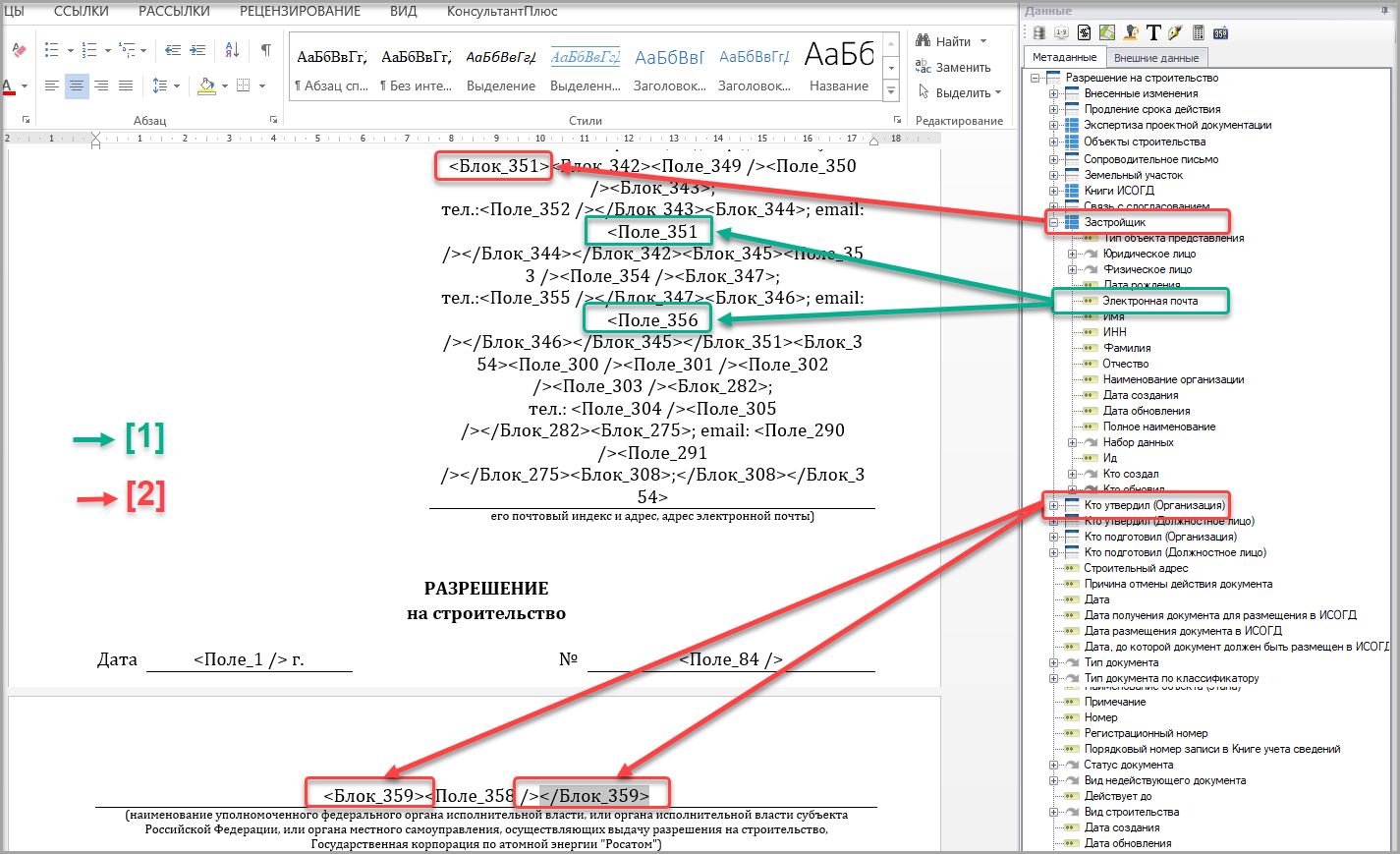1400x854 pixels.
Task: Click the blue 358 counter icon
Action: point(1221,32)
